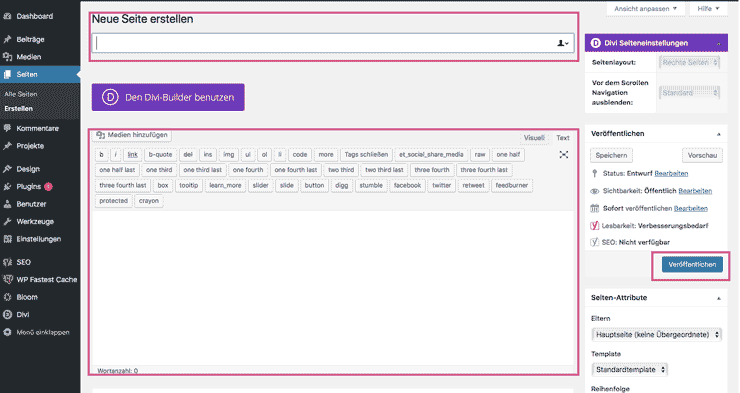Collapse the Seiten-Attribute panel
Image resolution: width=740 pixels, height=393 pixels.
coord(719,298)
